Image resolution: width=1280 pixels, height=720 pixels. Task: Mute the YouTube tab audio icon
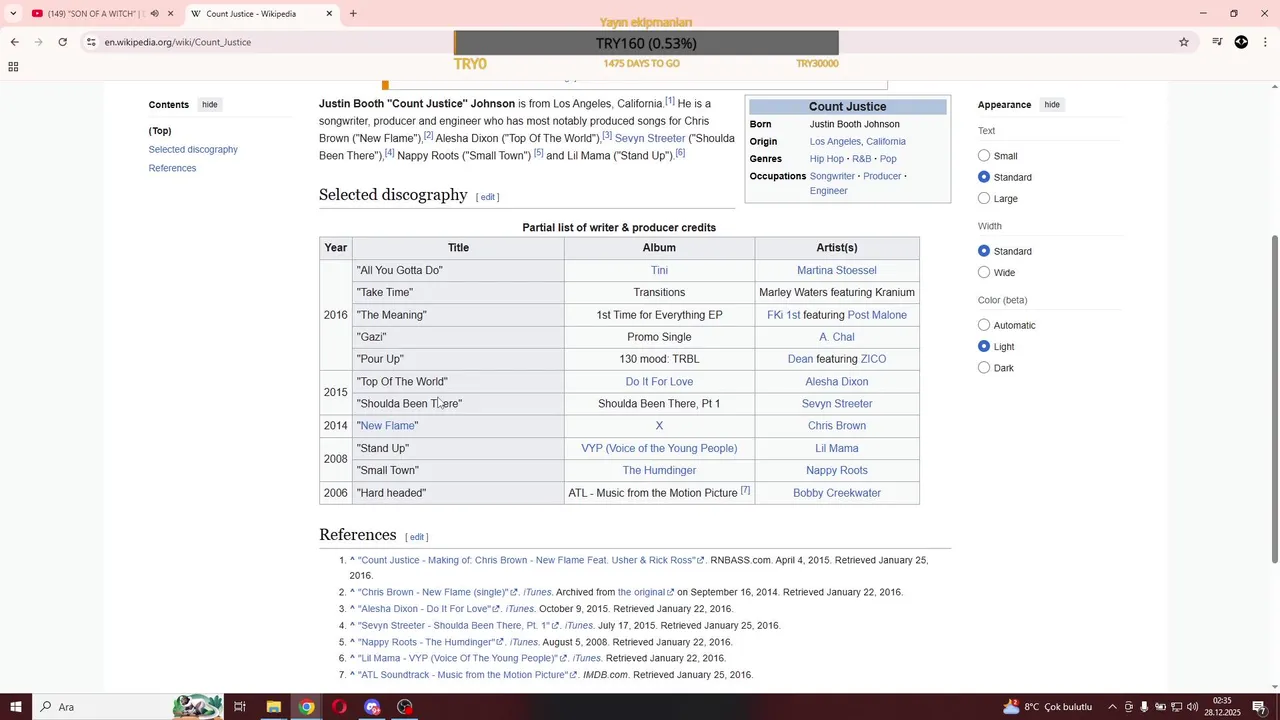154,14
